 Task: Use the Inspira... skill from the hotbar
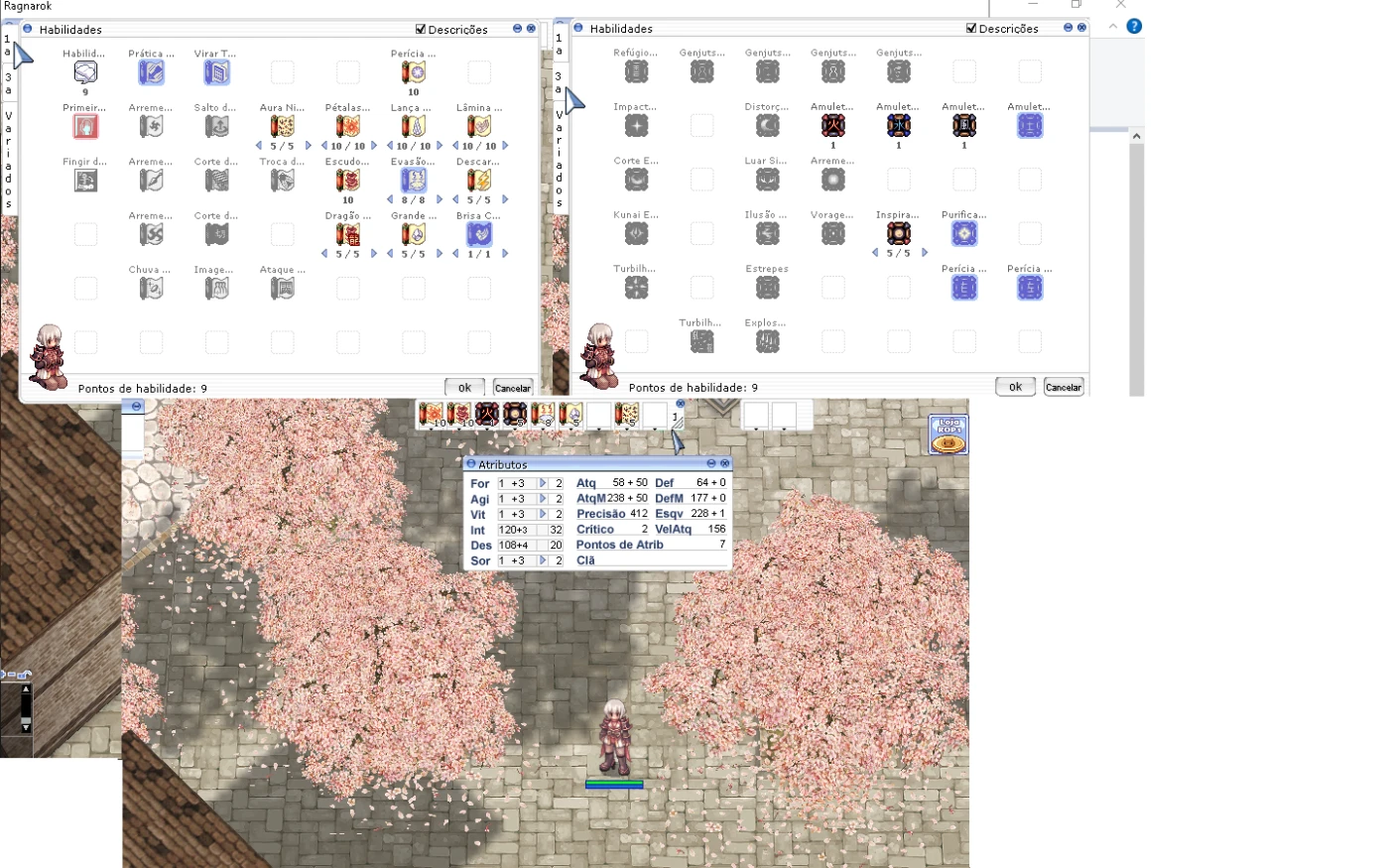coord(515,415)
